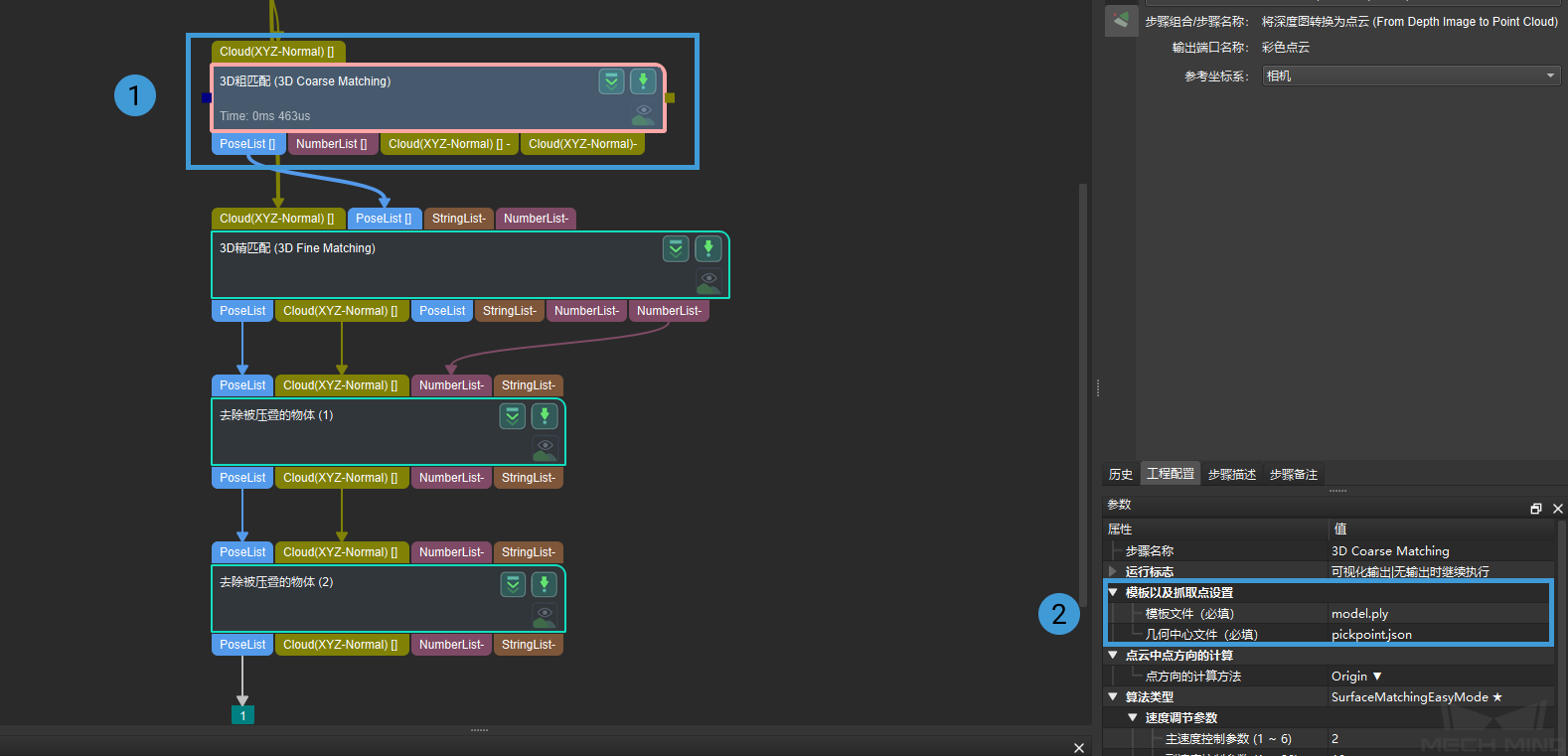The height and width of the screenshot is (756, 1568).
Task: Open the 去除被压叠的物体 (1) step's double-chevron icon
Action: point(513,415)
